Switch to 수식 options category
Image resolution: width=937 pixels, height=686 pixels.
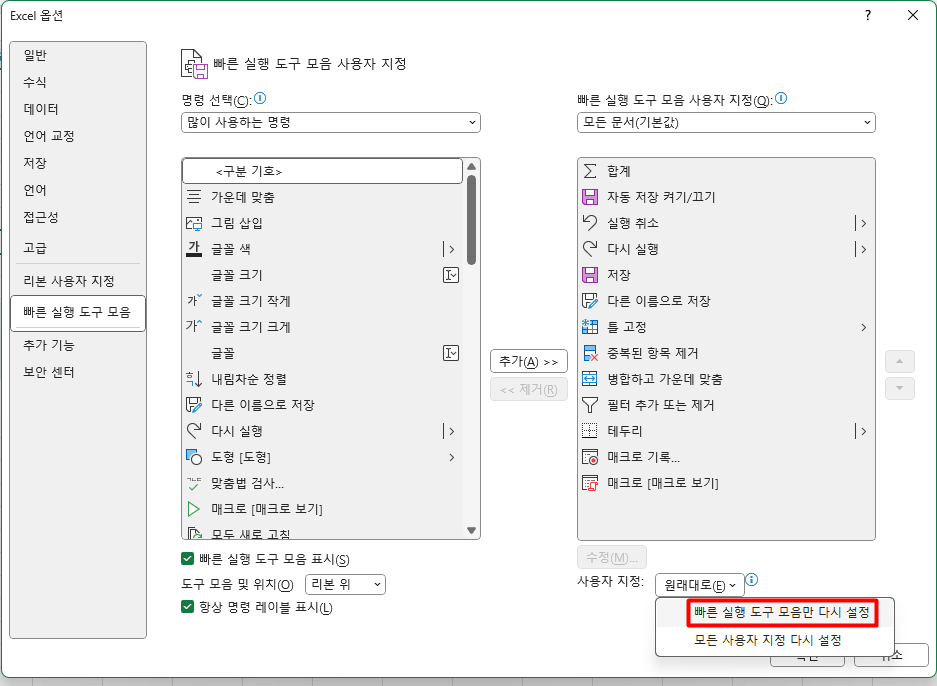(x=35, y=82)
